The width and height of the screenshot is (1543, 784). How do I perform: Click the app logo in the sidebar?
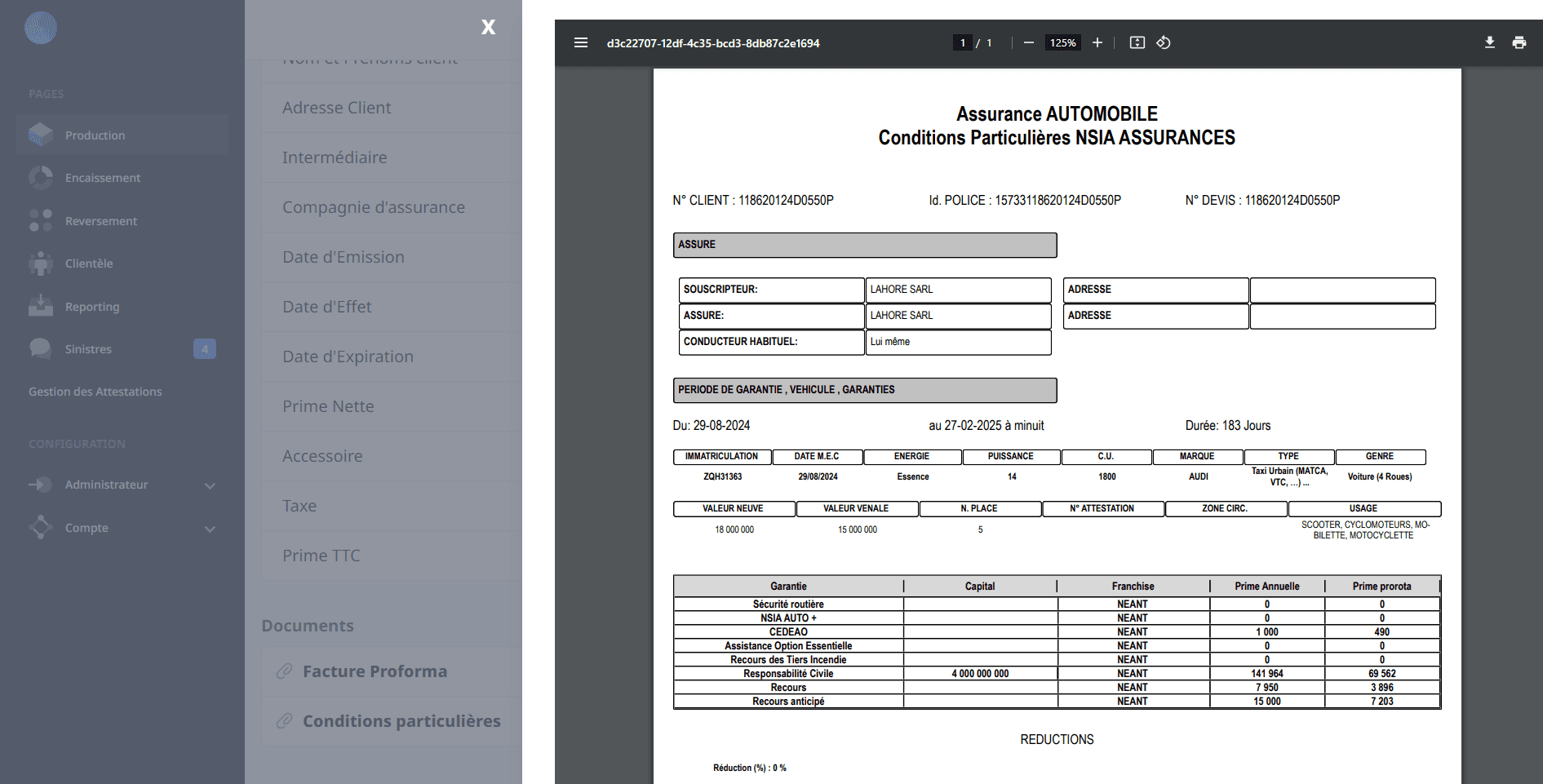coord(41,28)
